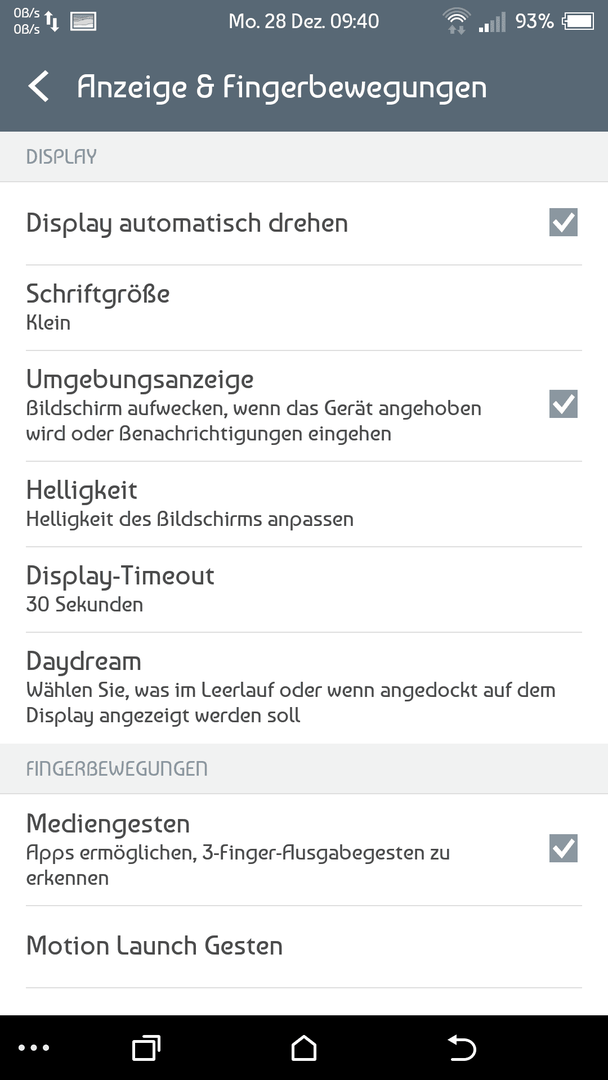This screenshot has height=1080, width=608.
Task: Open the three-dot menu in navigation bar
Action: click(x=34, y=1048)
